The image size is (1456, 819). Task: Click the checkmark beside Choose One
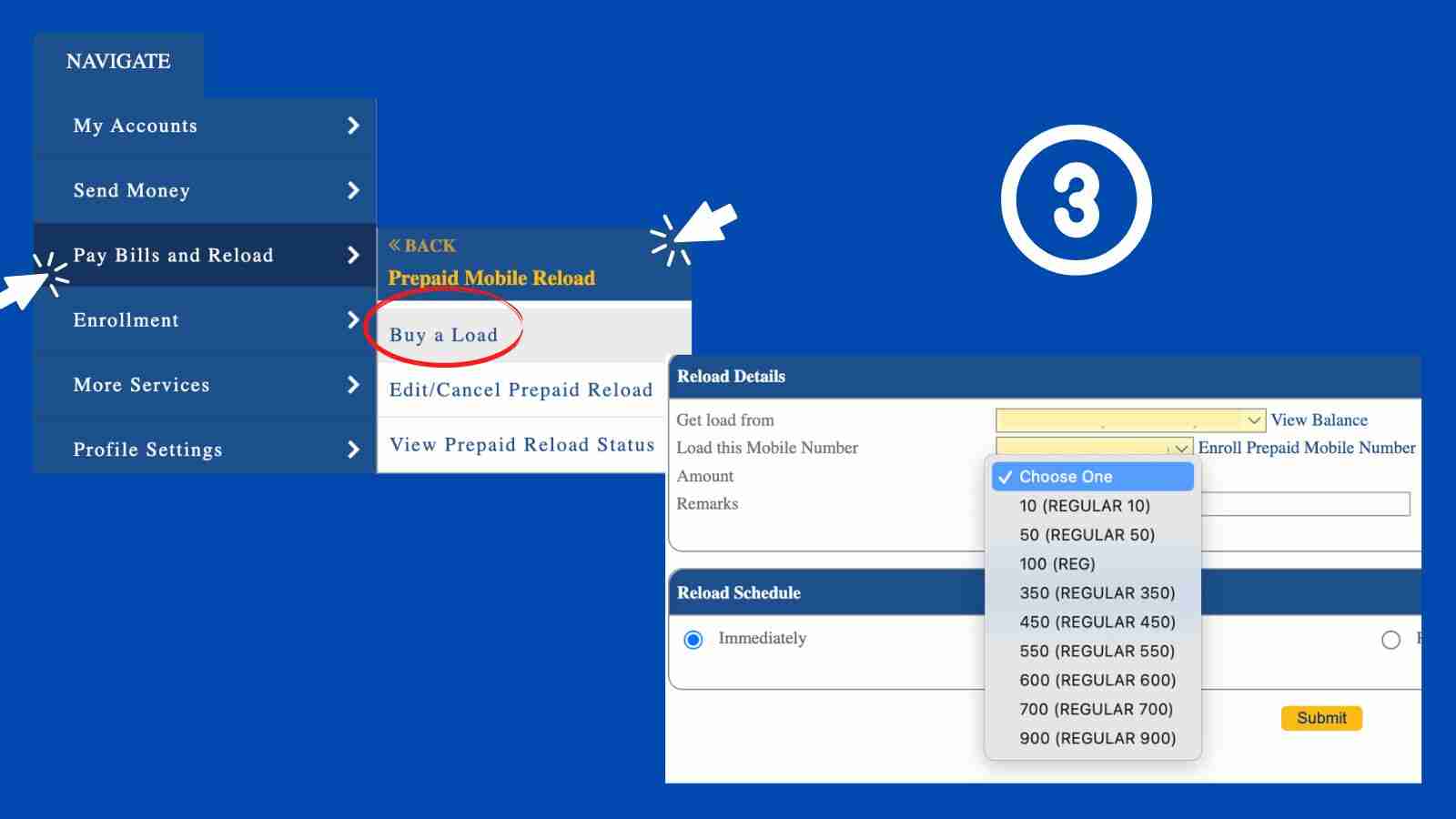point(1006,476)
